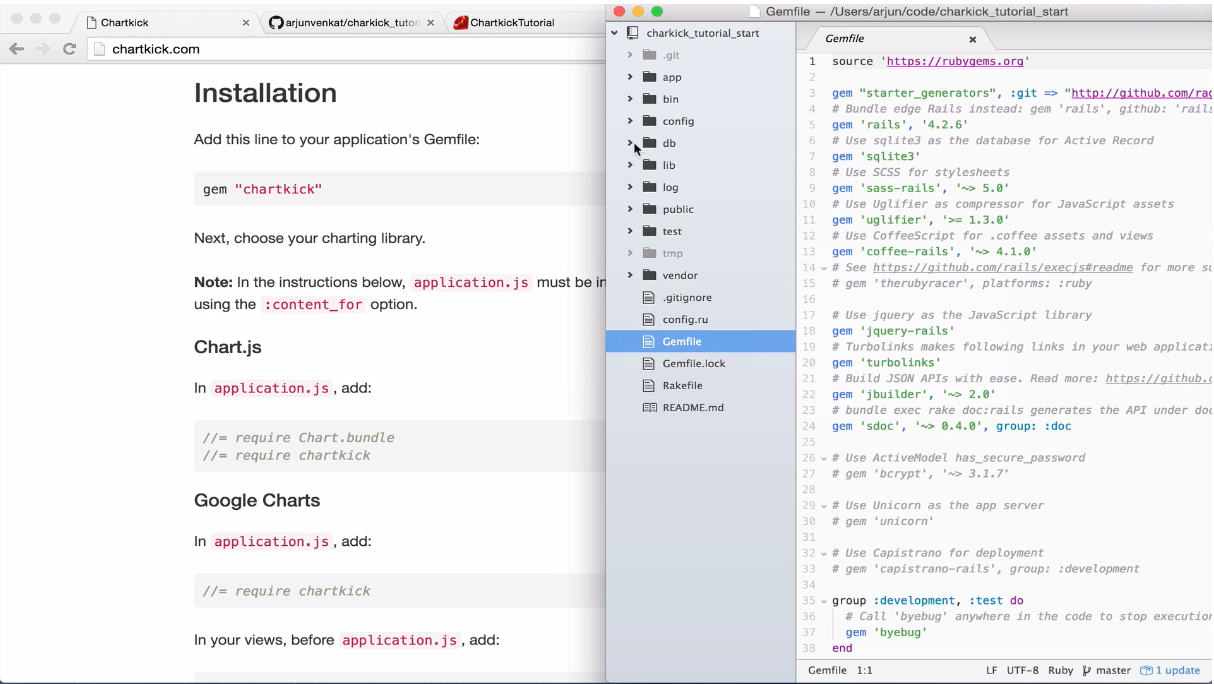Viewport: 1214px width, 684px height.
Task: Close the Chartkick browser tab
Action: click(x=246, y=22)
